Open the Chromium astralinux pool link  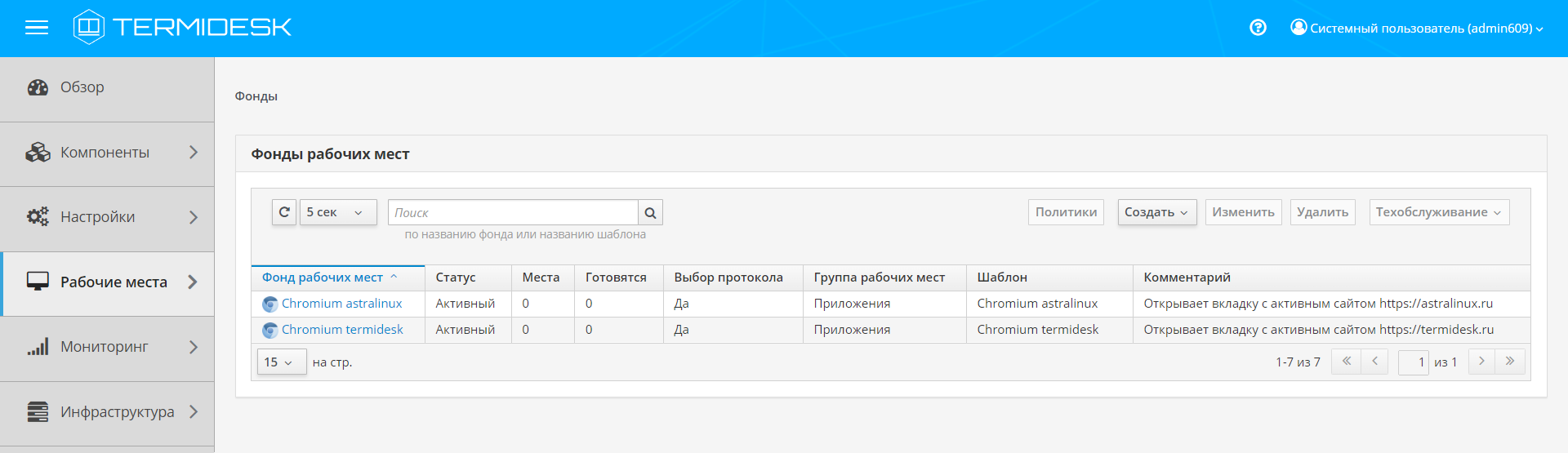(341, 304)
